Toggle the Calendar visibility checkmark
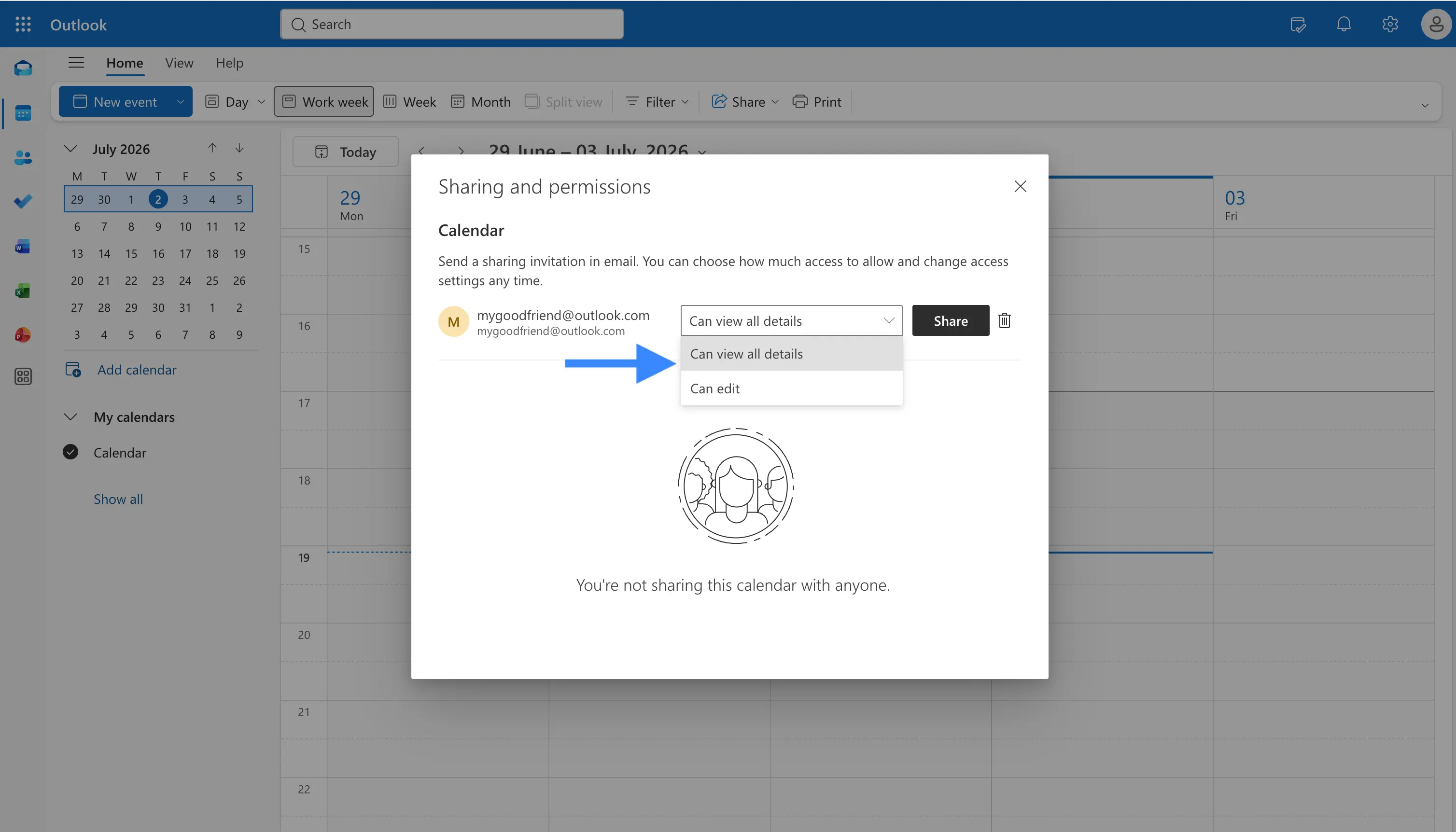Image resolution: width=1456 pixels, height=832 pixels. 70,452
